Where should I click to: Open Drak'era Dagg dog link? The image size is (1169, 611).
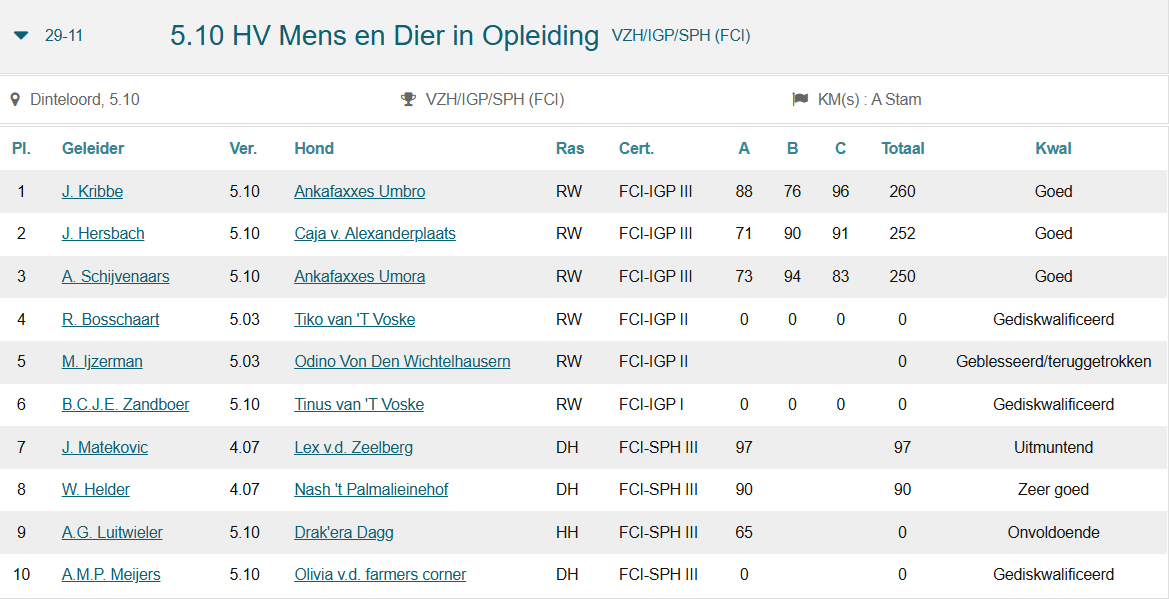(343, 533)
